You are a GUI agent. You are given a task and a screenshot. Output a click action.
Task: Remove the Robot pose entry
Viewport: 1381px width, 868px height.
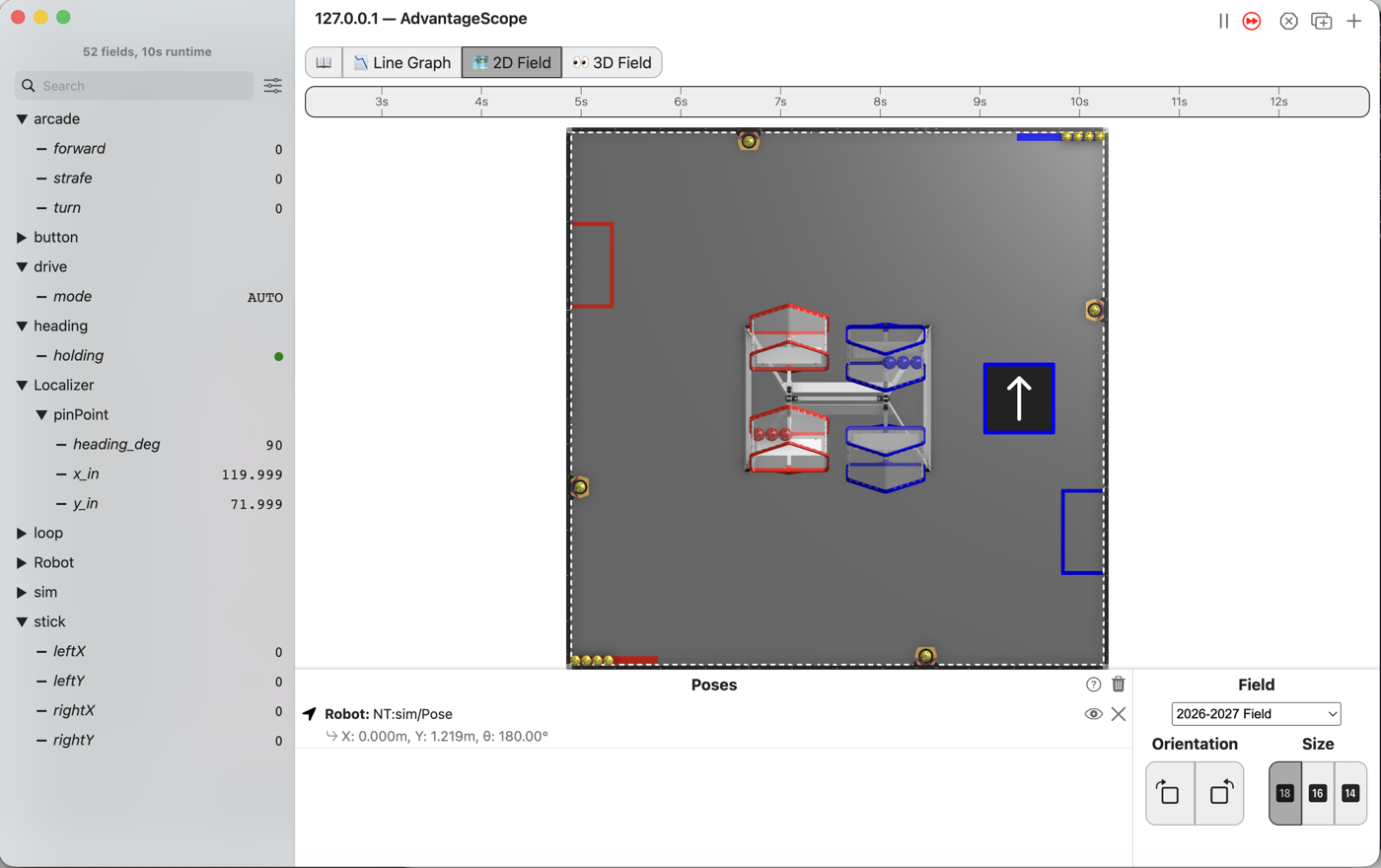point(1119,713)
